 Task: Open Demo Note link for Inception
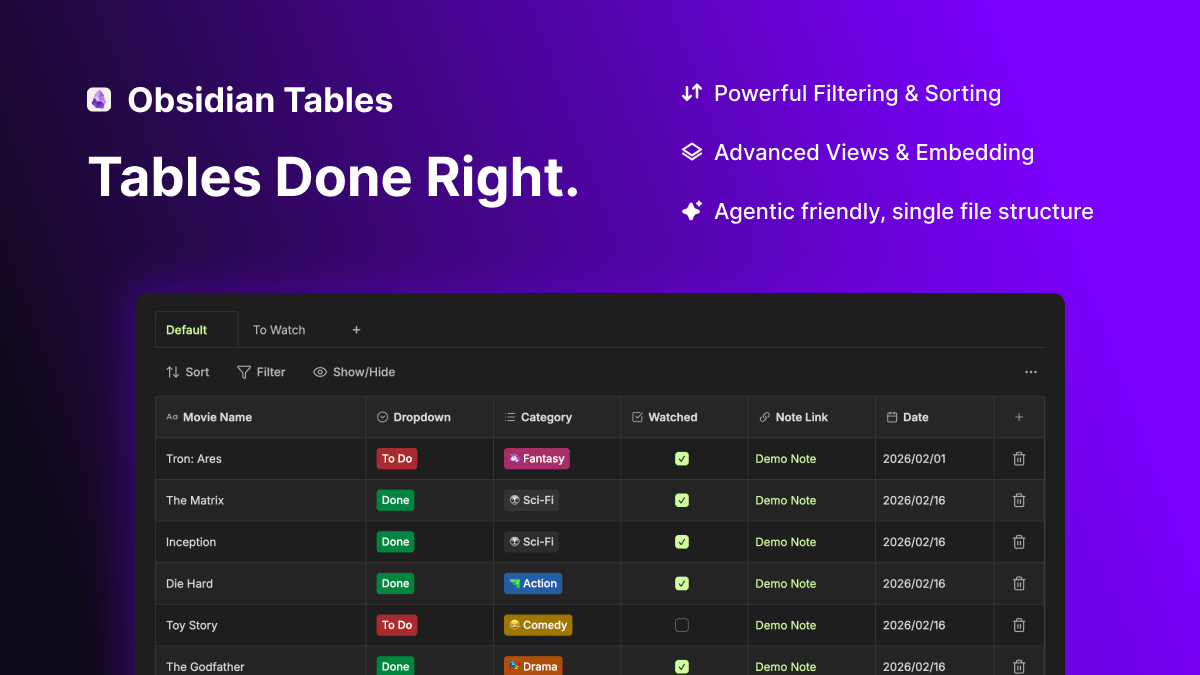click(786, 542)
